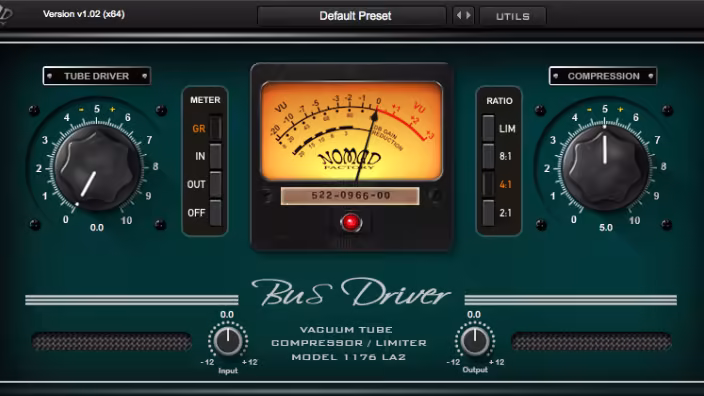Screen dimensions: 704x396
Task: Click MODEL 1176 LA2 text
Action: (x=349, y=357)
